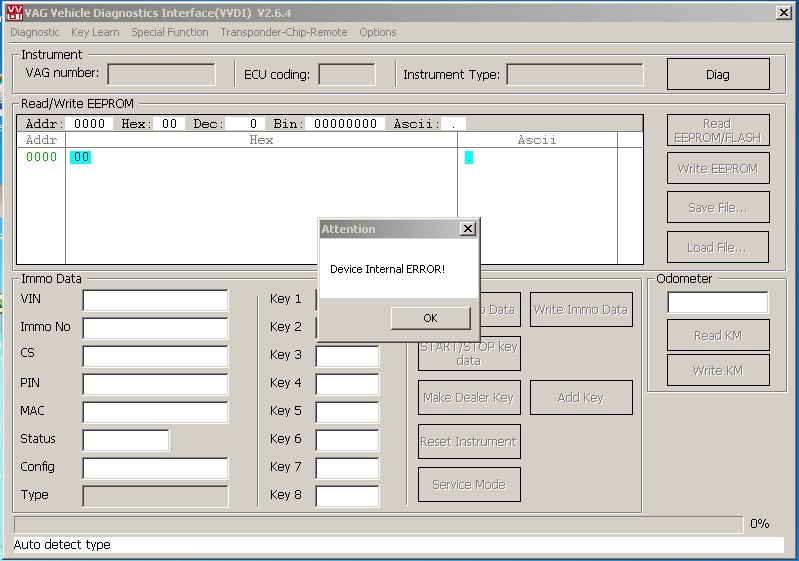Click the Write Immo Data button
The width and height of the screenshot is (799, 561).
pyautogui.click(x=581, y=310)
